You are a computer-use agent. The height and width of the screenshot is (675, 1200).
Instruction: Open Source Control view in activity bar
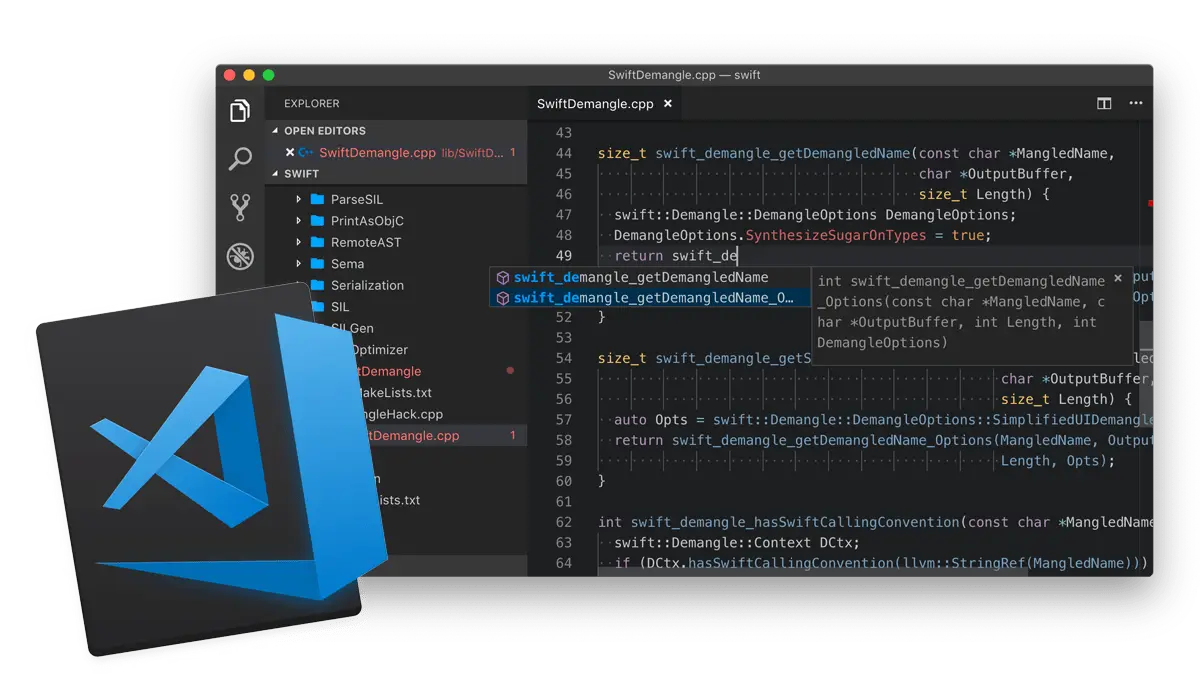[240, 207]
